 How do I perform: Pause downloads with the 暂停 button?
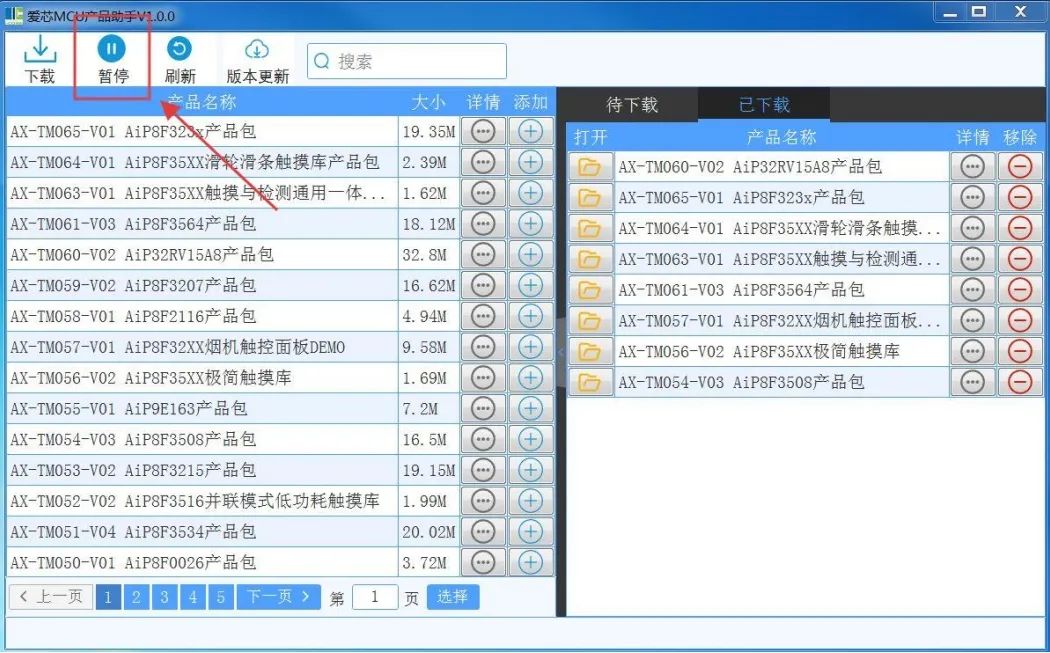click(112, 59)
